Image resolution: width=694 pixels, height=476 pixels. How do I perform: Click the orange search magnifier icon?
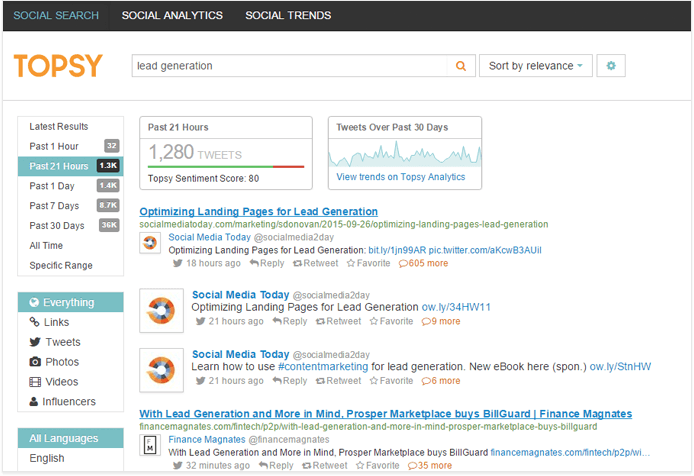(x=461, y=66)
